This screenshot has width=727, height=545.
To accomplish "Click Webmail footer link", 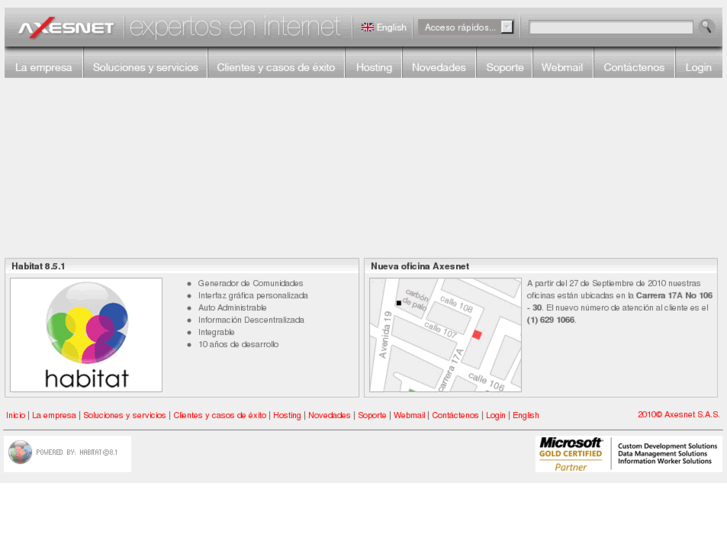I will click(409, 415).
